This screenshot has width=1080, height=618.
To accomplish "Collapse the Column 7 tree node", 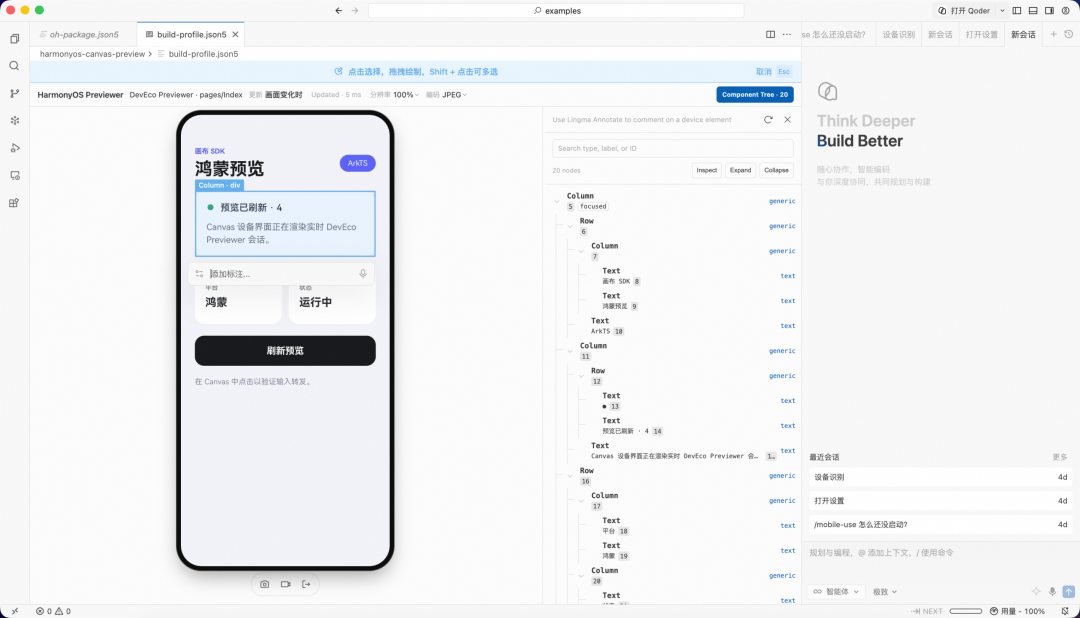I will coord(581,251).
